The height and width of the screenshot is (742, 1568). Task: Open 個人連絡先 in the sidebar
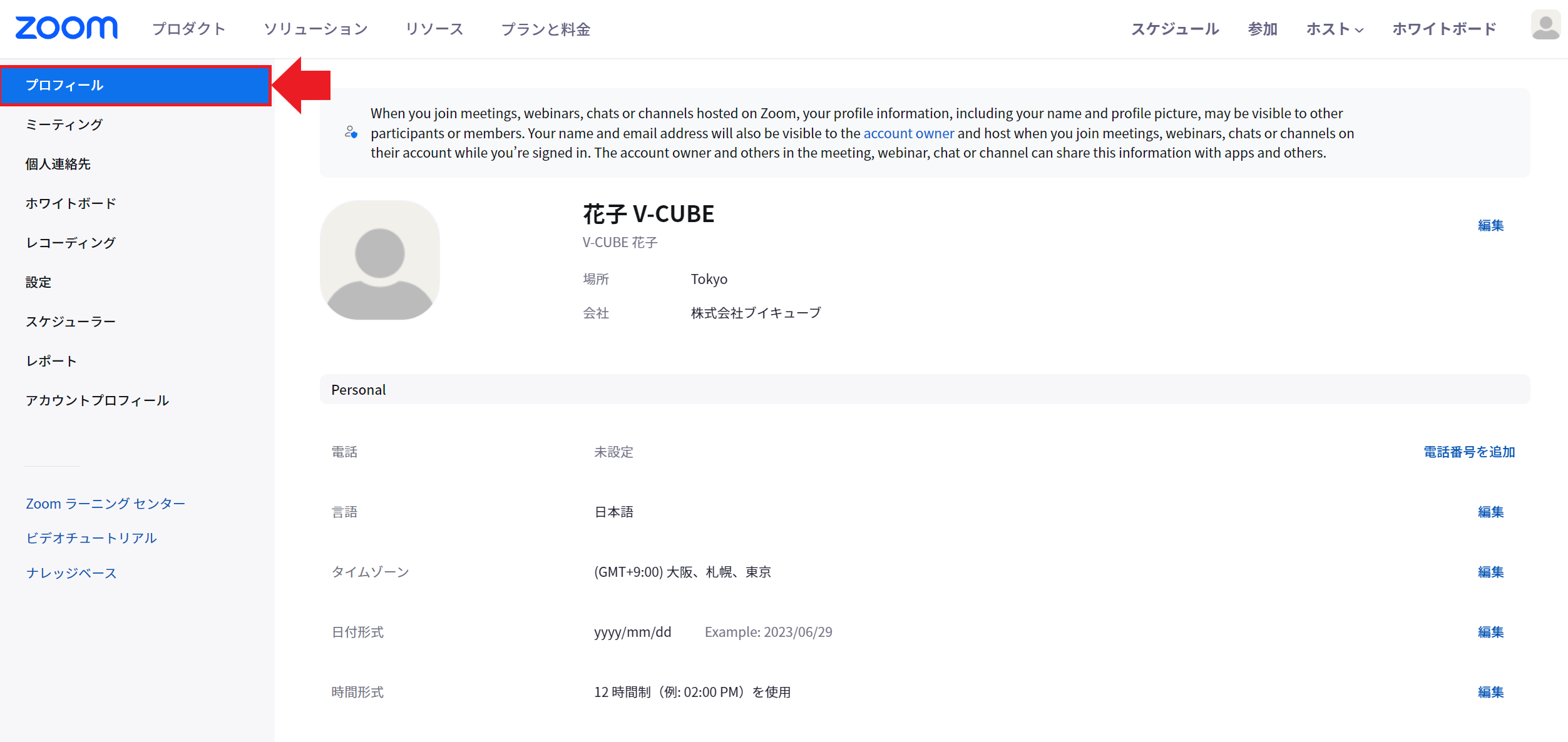(58, 164)
